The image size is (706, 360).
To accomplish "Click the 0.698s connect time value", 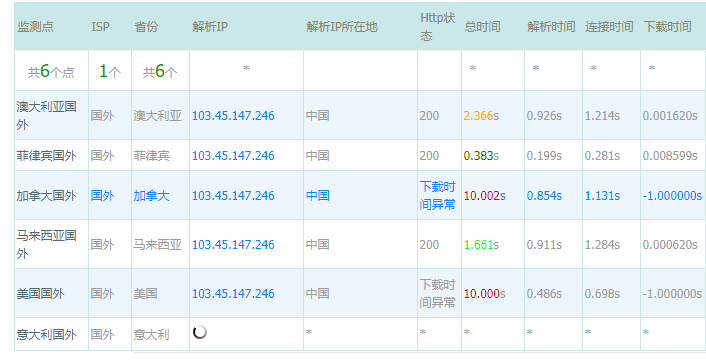I will point(602,294).
